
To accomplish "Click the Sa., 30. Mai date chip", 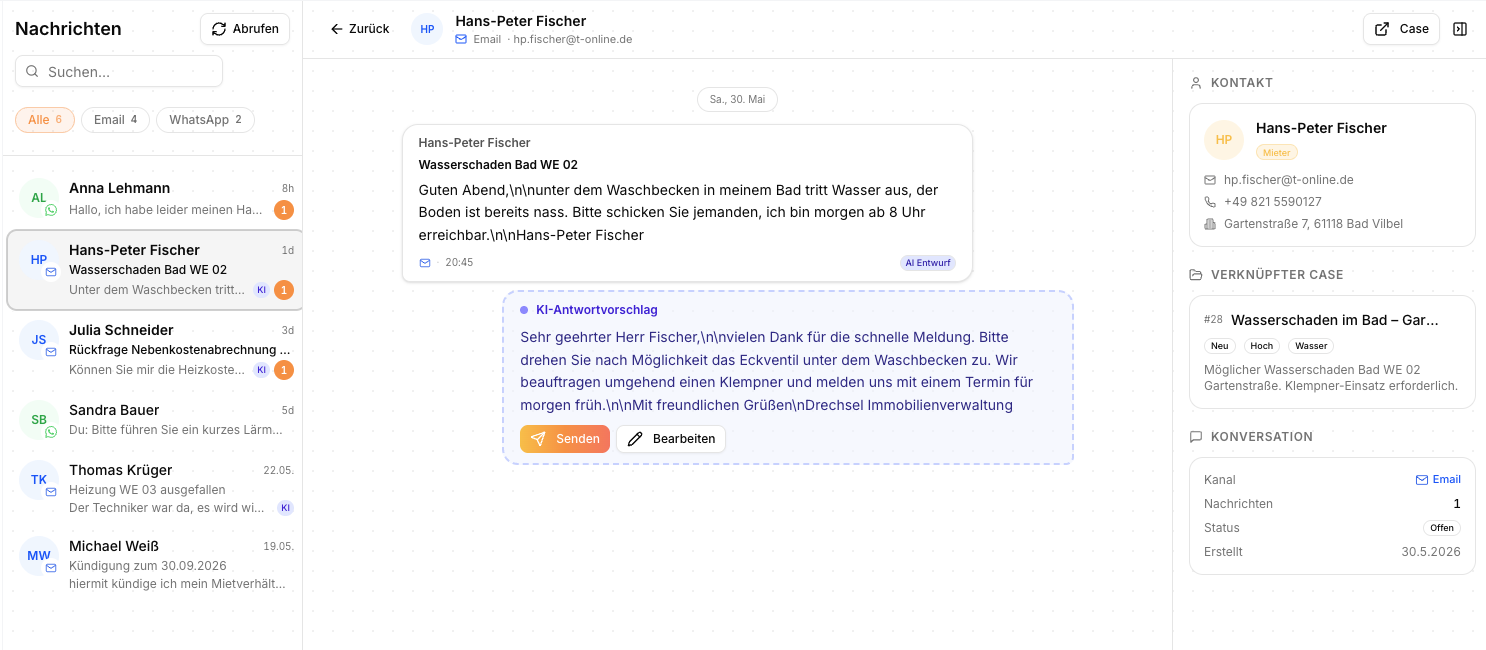I will click(x=737, y=99).
